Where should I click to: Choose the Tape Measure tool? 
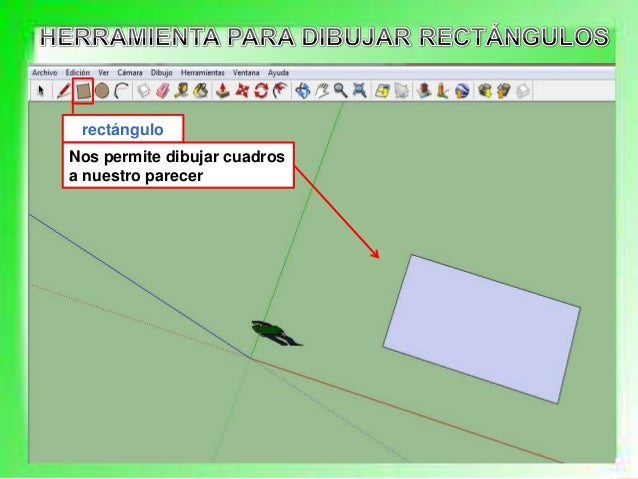point(181,91)
